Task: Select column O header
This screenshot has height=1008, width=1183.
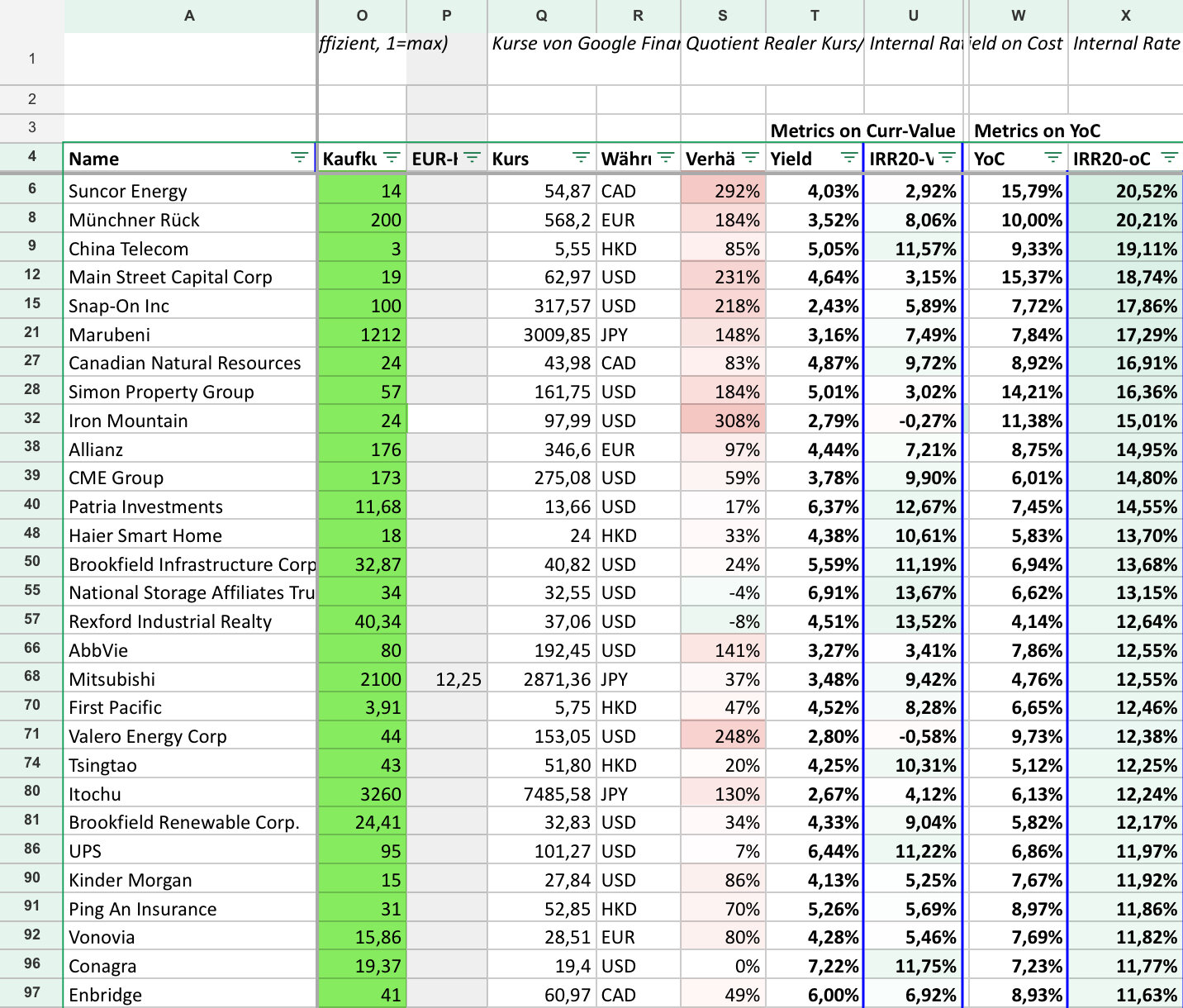Action: 362,16
